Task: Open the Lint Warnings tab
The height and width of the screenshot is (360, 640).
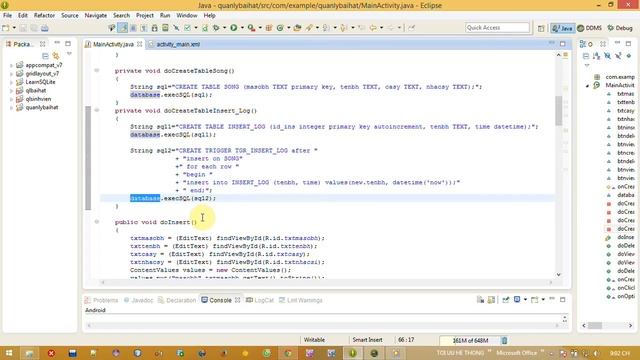Action: click(301, 300)
